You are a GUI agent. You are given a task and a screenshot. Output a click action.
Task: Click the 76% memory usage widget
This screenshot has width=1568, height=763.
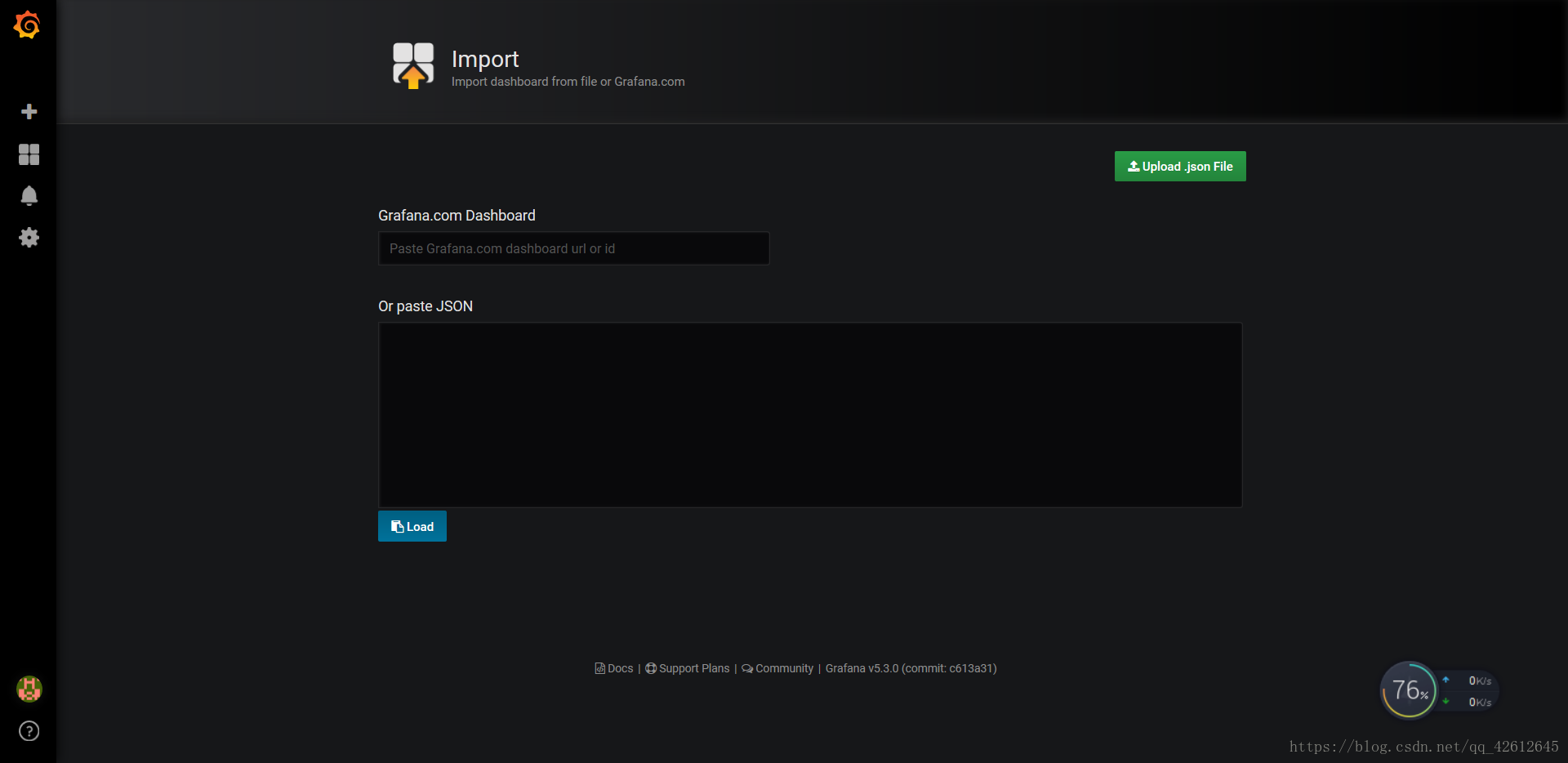click(x=1409, y=690)
